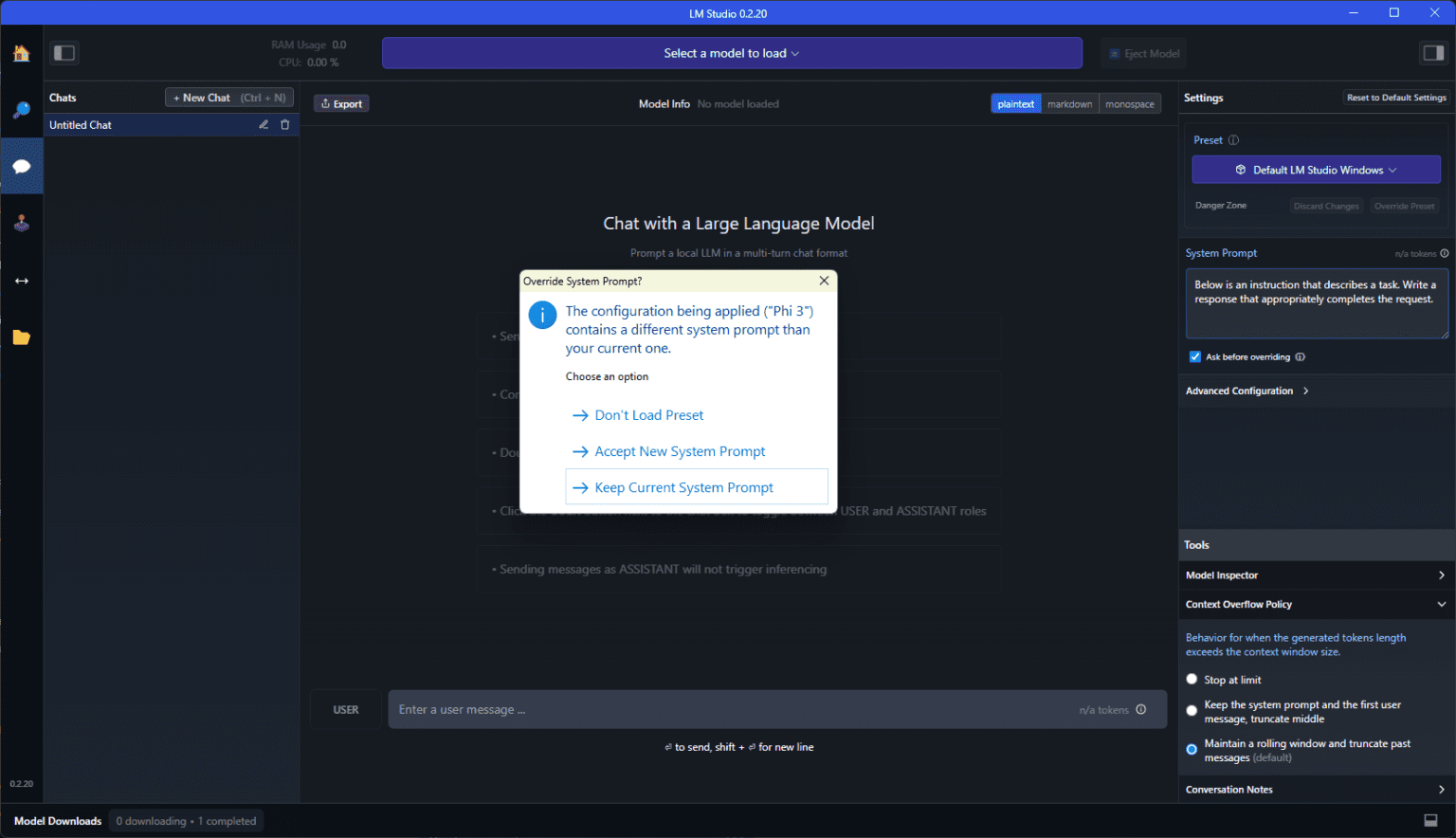This screenshot has width=1456, height=838.
Task: Choose Keep Current System Prompt
Action: click(684, 486)
